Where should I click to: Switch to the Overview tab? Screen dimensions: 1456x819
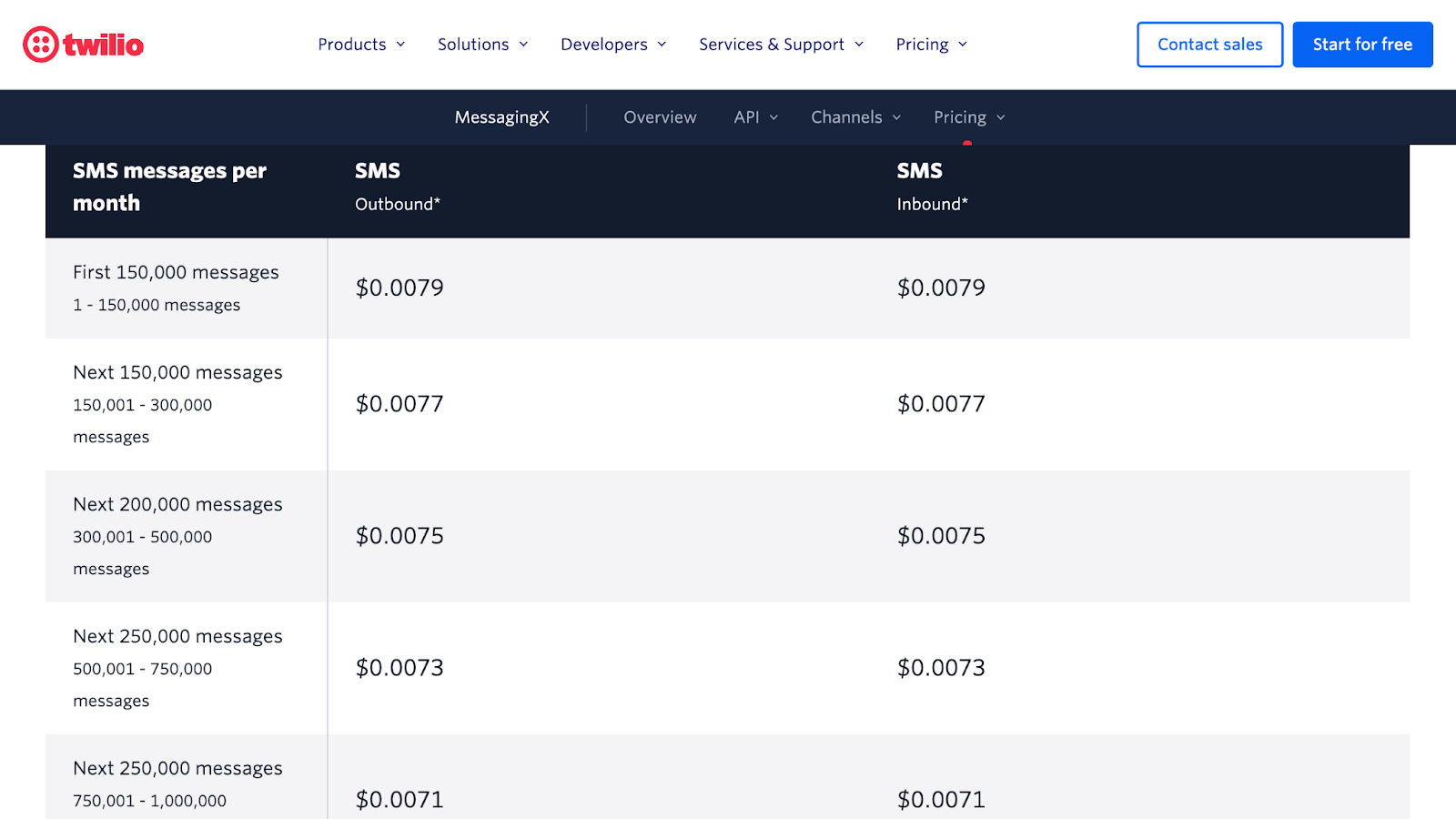[x=660, y=117]
